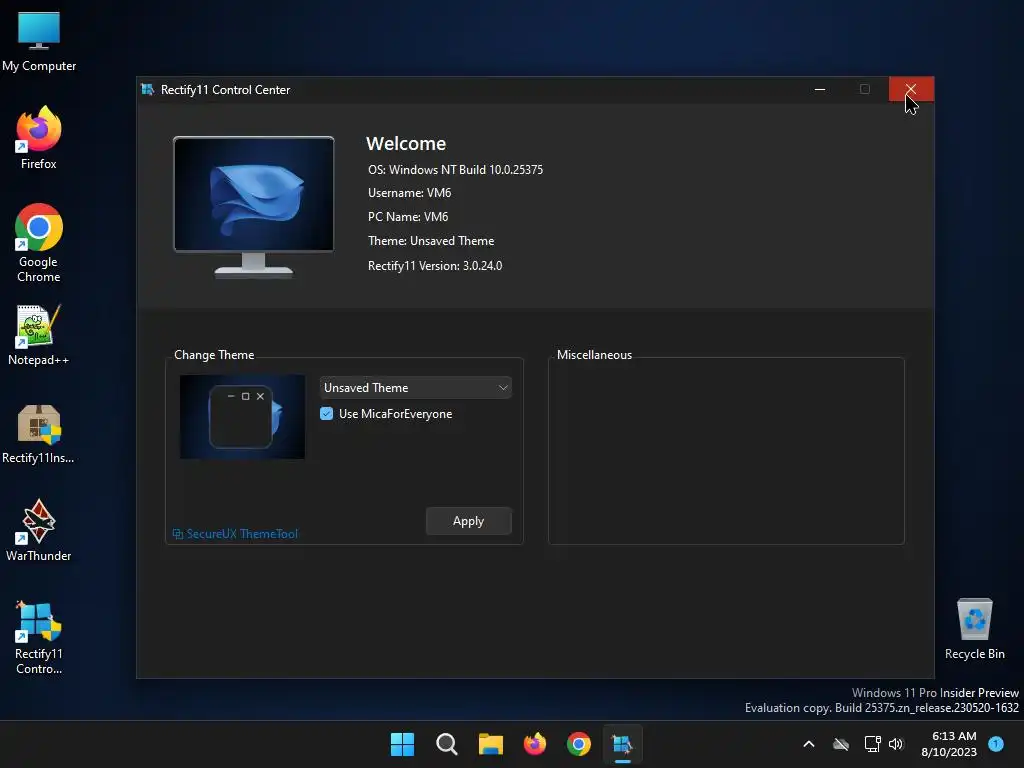Click the Username: VM6 text
1024x768 pixels.
[409, 193]
